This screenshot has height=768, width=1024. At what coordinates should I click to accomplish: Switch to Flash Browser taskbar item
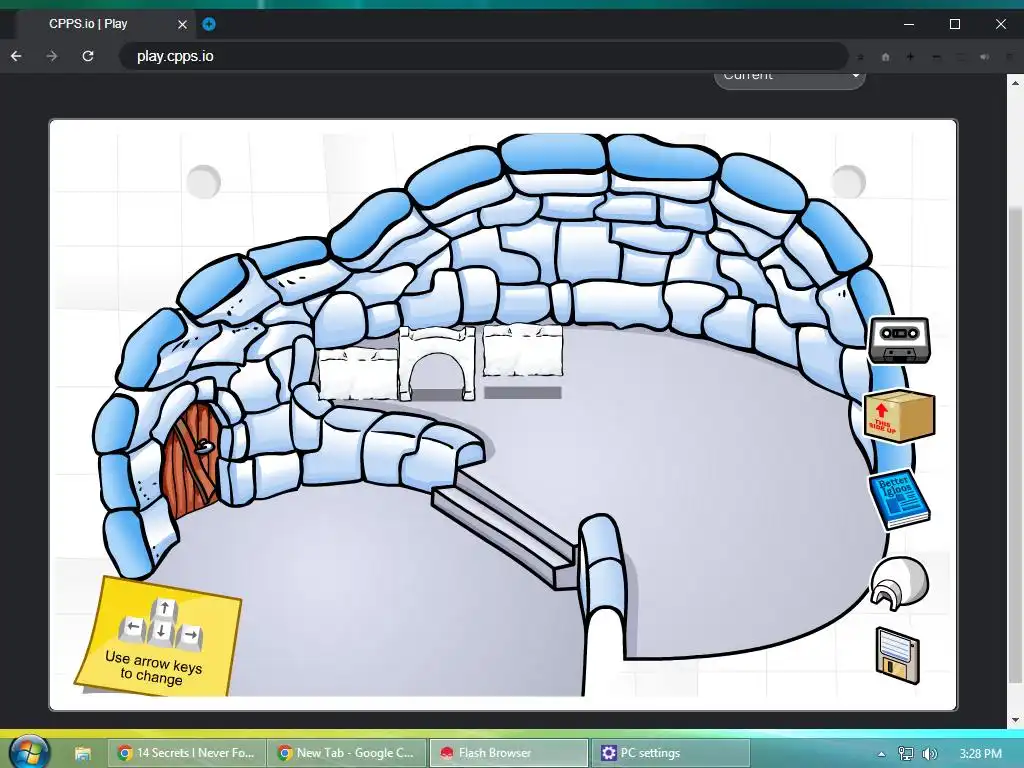[509, 753]
